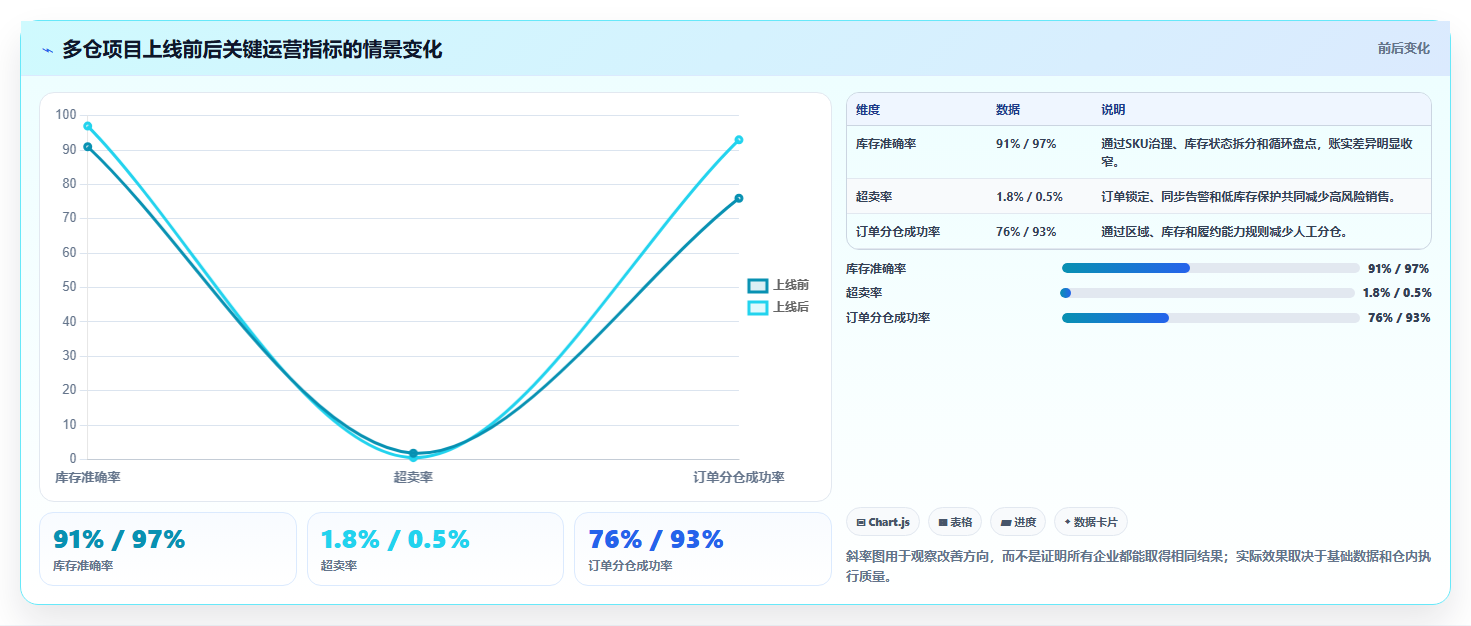Click the progress value 91% / 97%

click(1398, 268)
